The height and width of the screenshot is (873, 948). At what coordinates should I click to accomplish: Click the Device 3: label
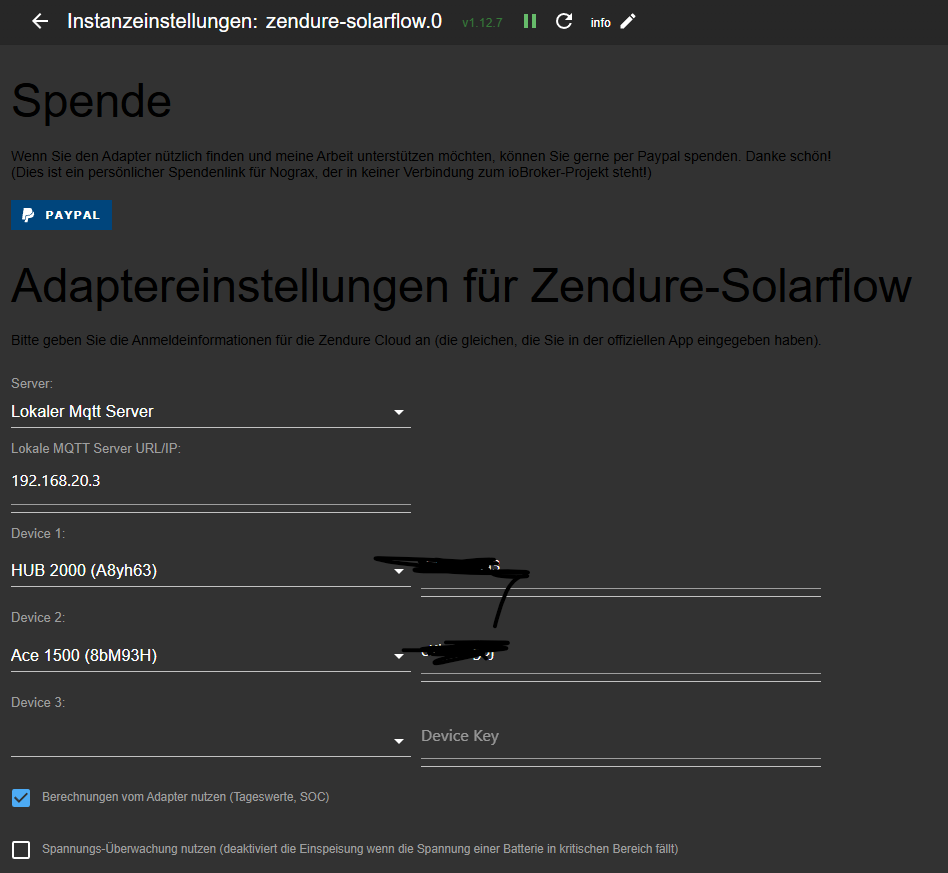tap(38, 703)
